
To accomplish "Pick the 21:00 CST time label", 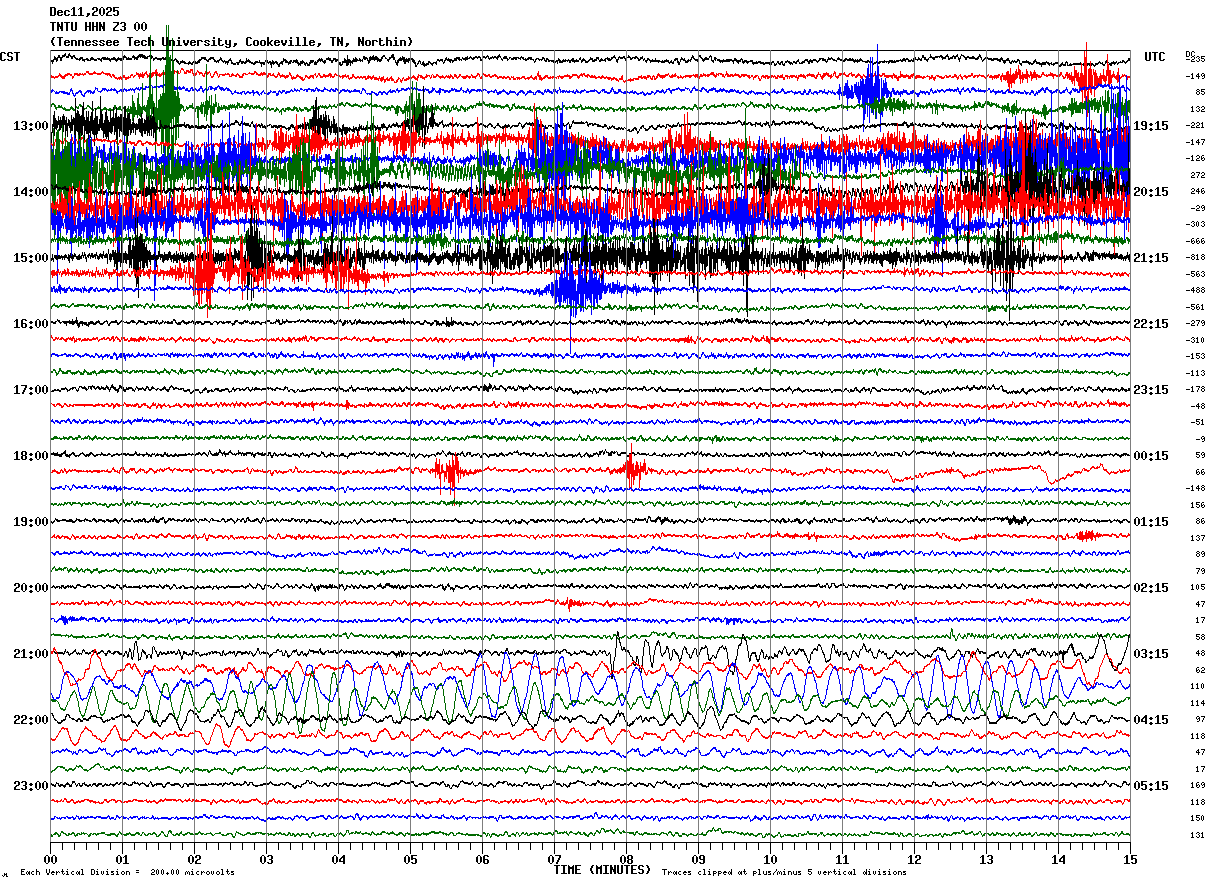I will [31, 654].
